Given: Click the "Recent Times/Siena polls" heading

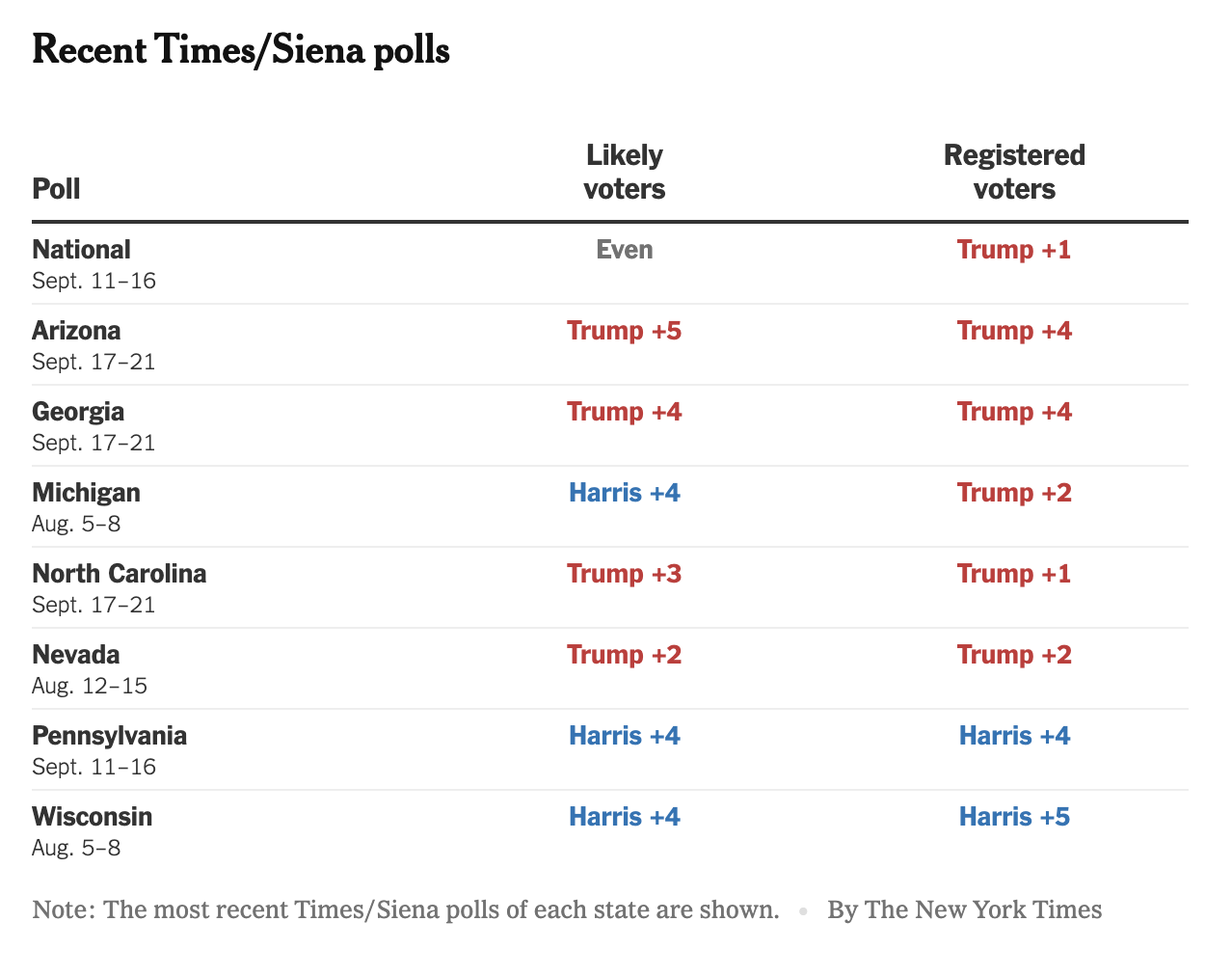Looking at the screenshot, I should [241, 50].
